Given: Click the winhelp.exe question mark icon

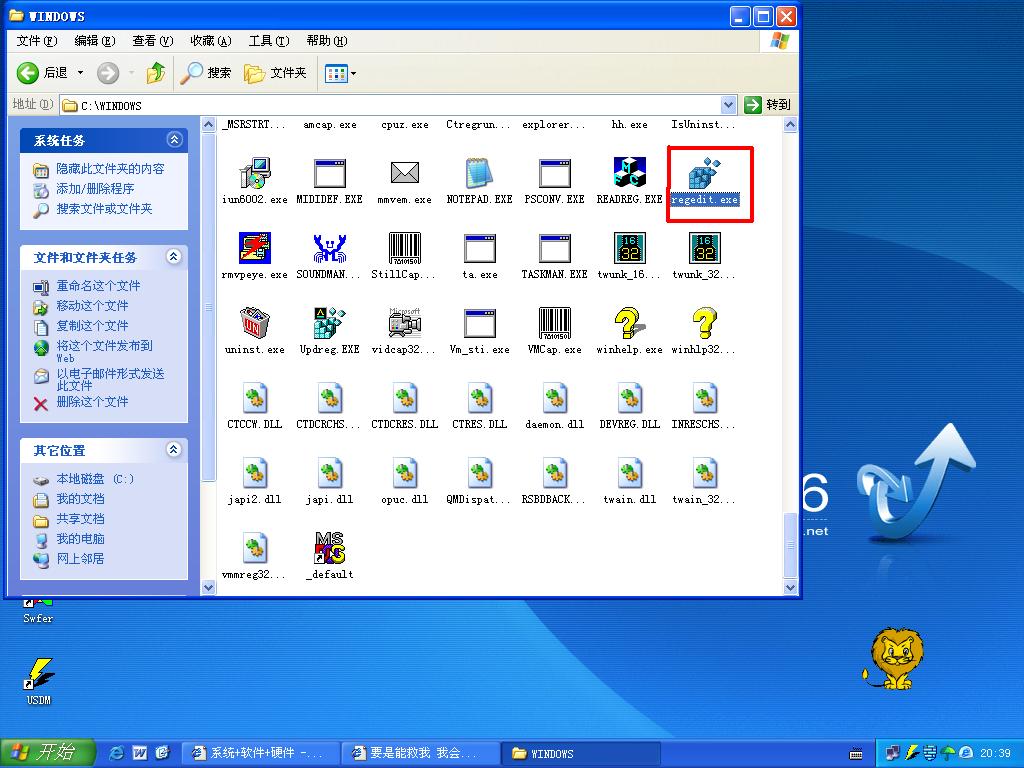Looking at the screenshot, I should 629,323.
